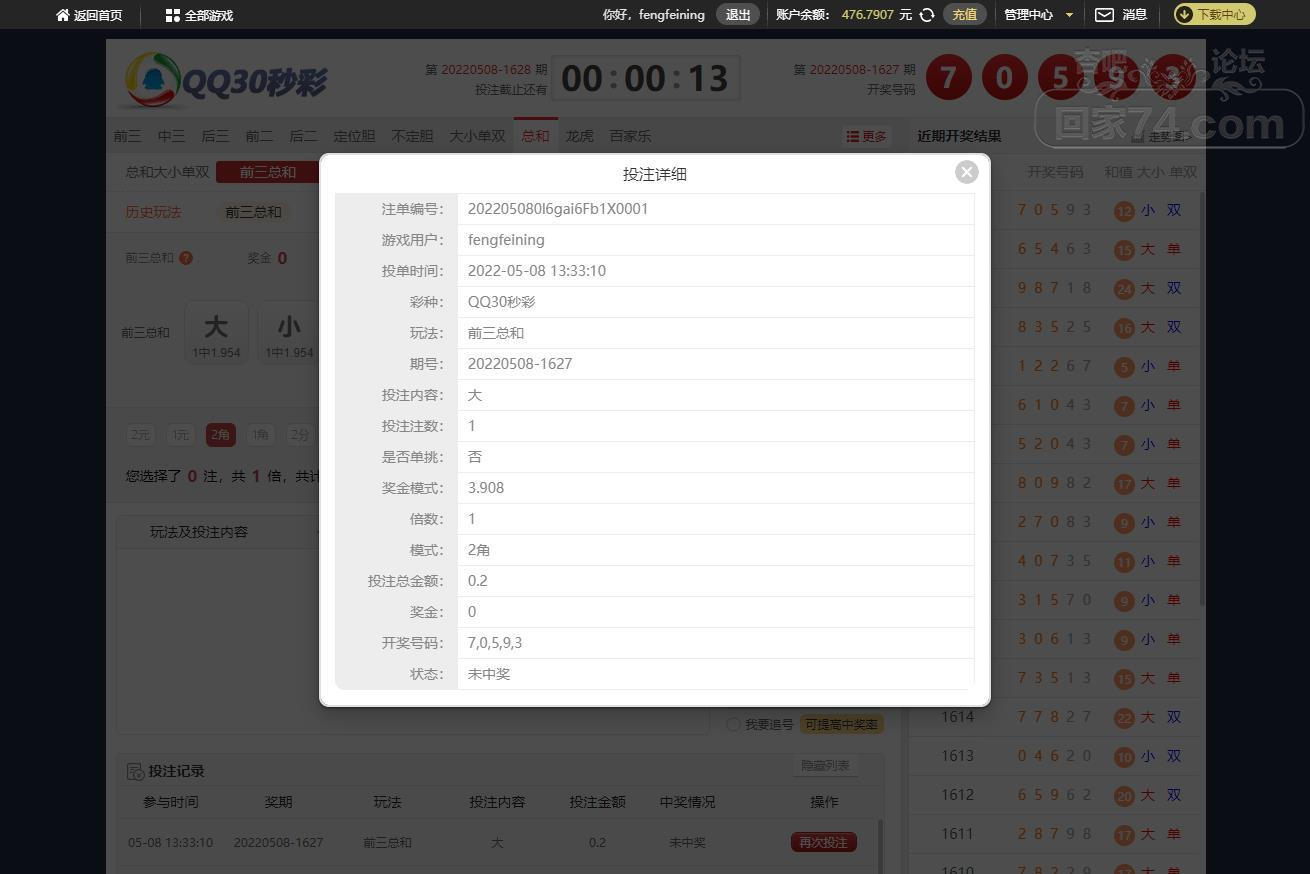1310x874 pixels.
Task: Click sum badge 5 in results list
Action: pos(1124,367)
